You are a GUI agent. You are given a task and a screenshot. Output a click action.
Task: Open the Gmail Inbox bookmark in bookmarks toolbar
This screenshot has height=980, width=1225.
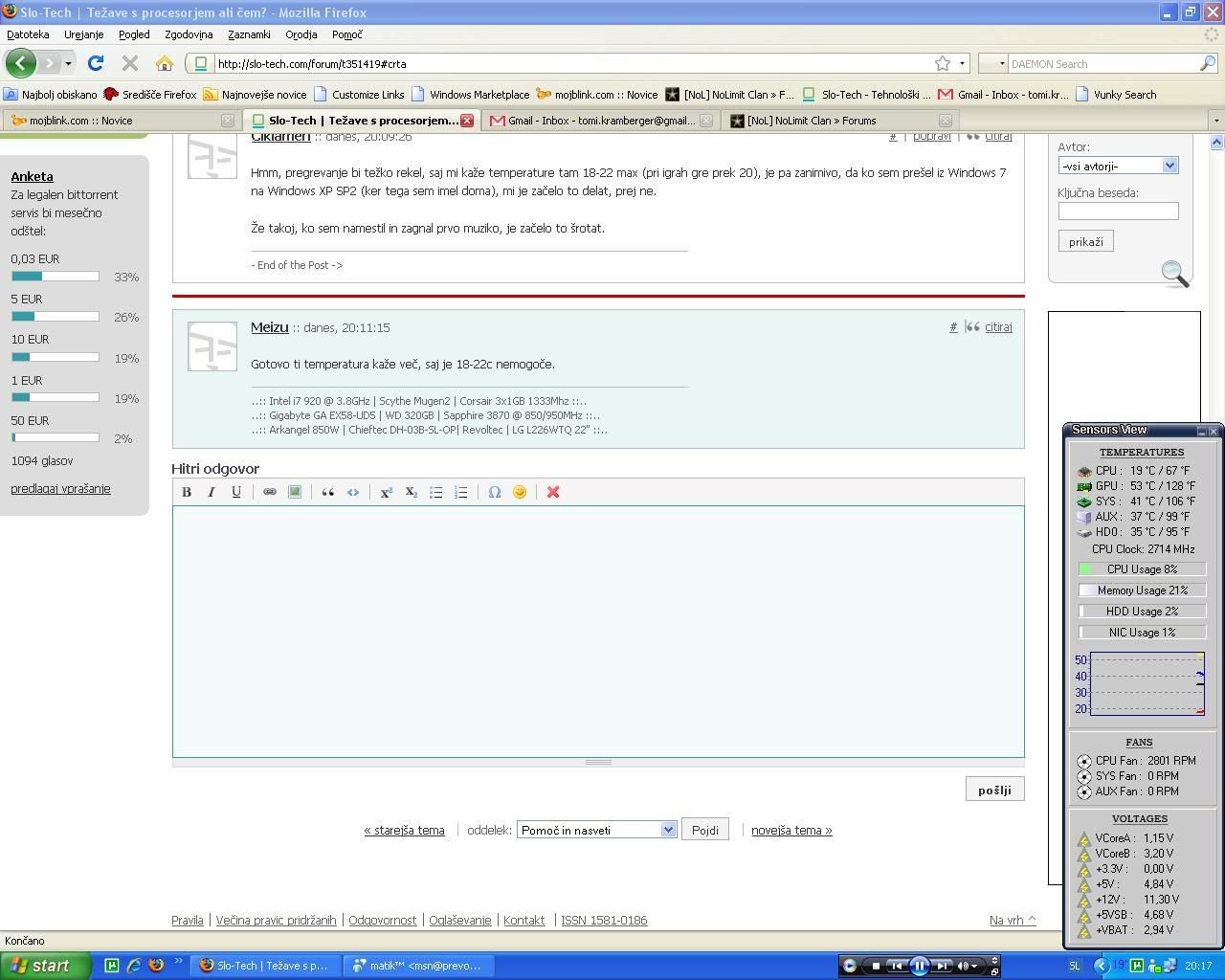click(1002, 95)
